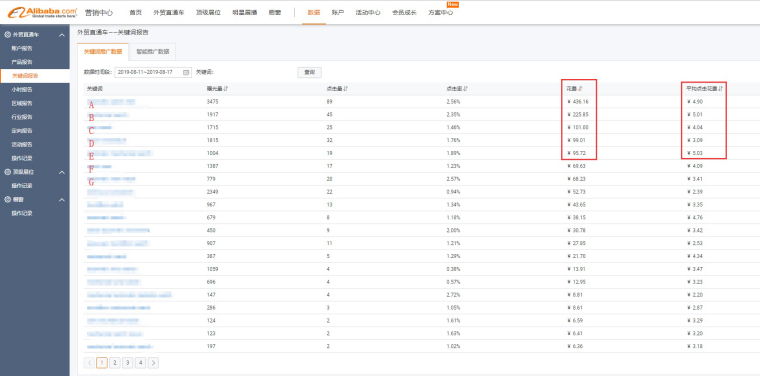Toggle the 花费 column sort arrow
760x376 pixels.
(581, 89)
